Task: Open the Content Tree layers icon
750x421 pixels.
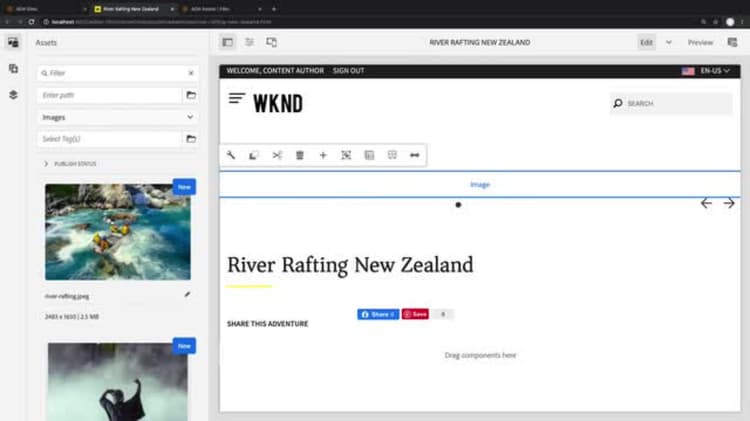Action: point(13,95)
